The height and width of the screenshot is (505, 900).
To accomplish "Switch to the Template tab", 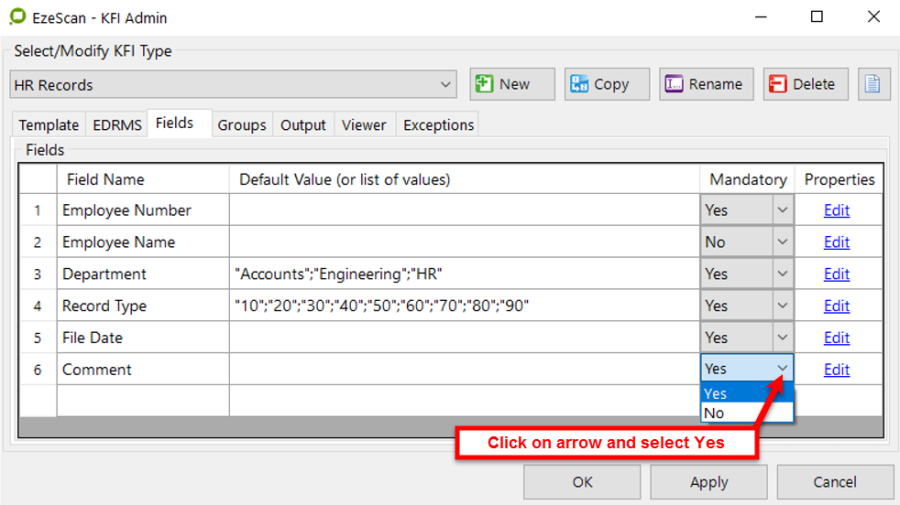I will tap(48, 125).
